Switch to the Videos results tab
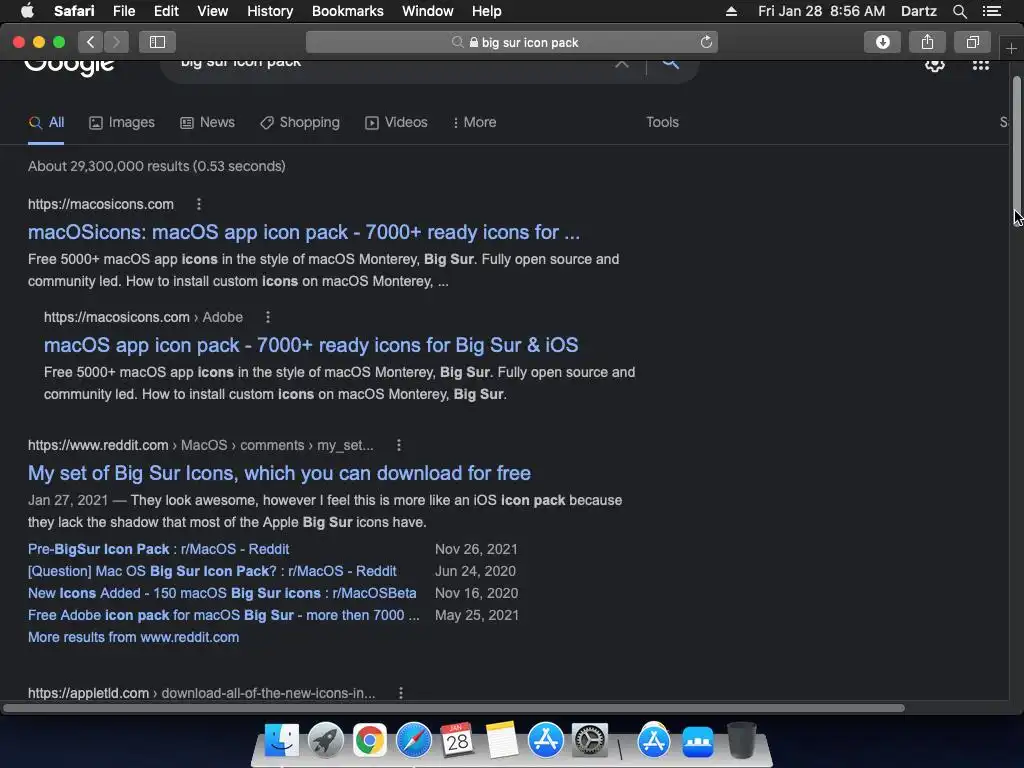1024x768 pixels. (396, 122)
